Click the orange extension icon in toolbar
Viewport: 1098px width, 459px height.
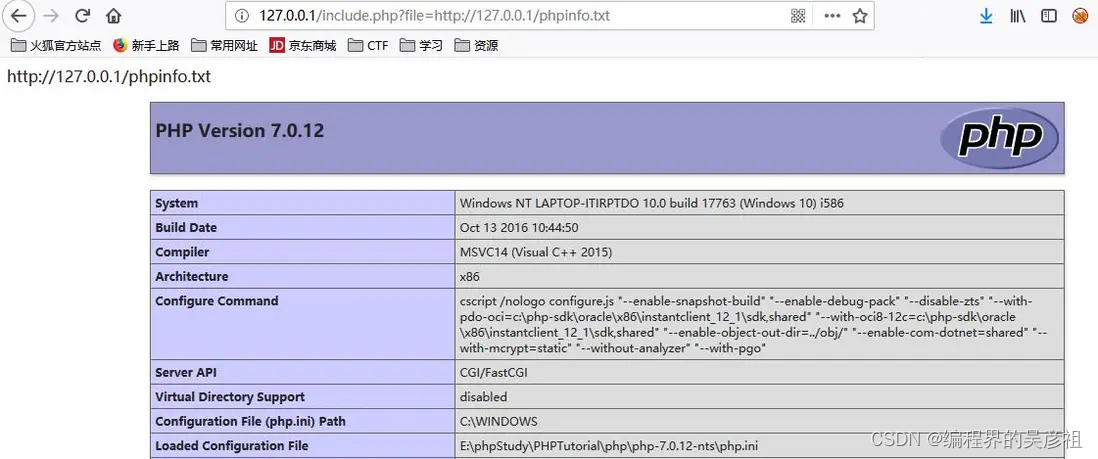point(1080,15)
